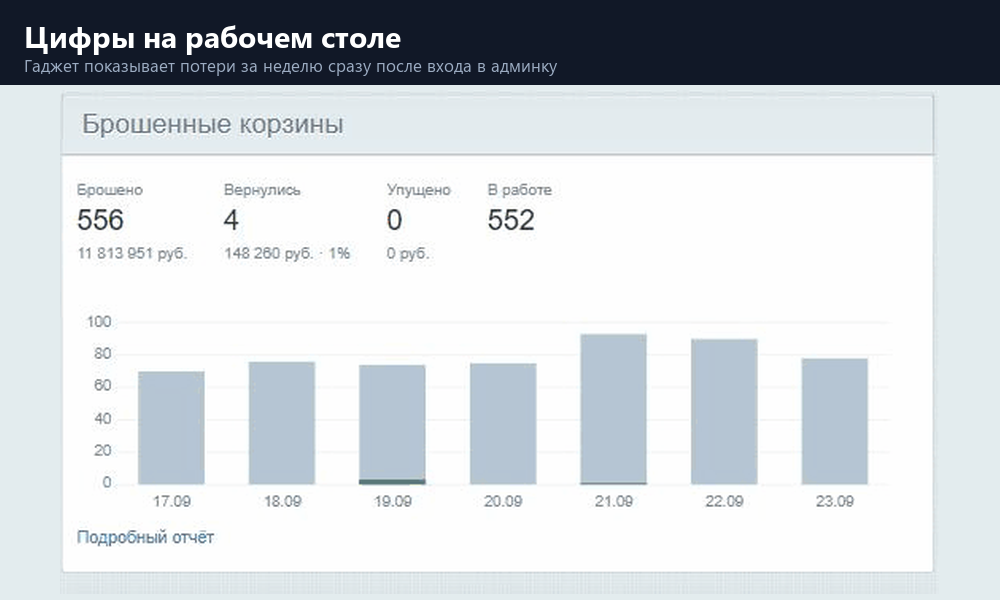Click the Брошено count 556
The height and width of the screenshot is (600, 1000).
100,221
